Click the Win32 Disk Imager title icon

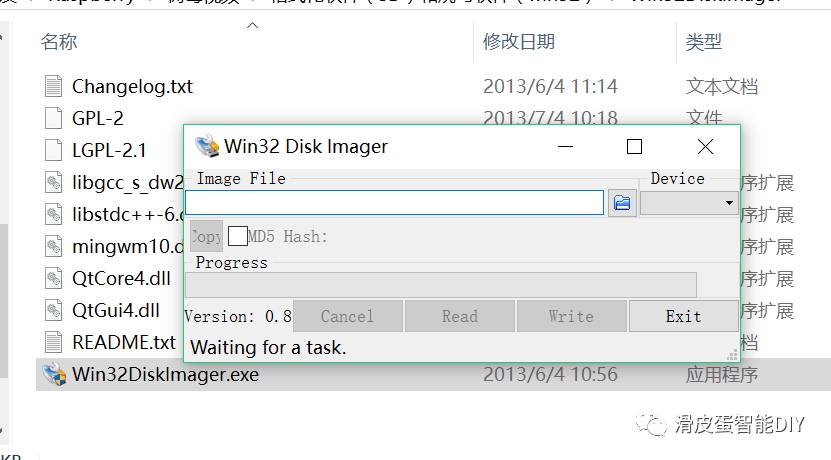click(207, 146)
